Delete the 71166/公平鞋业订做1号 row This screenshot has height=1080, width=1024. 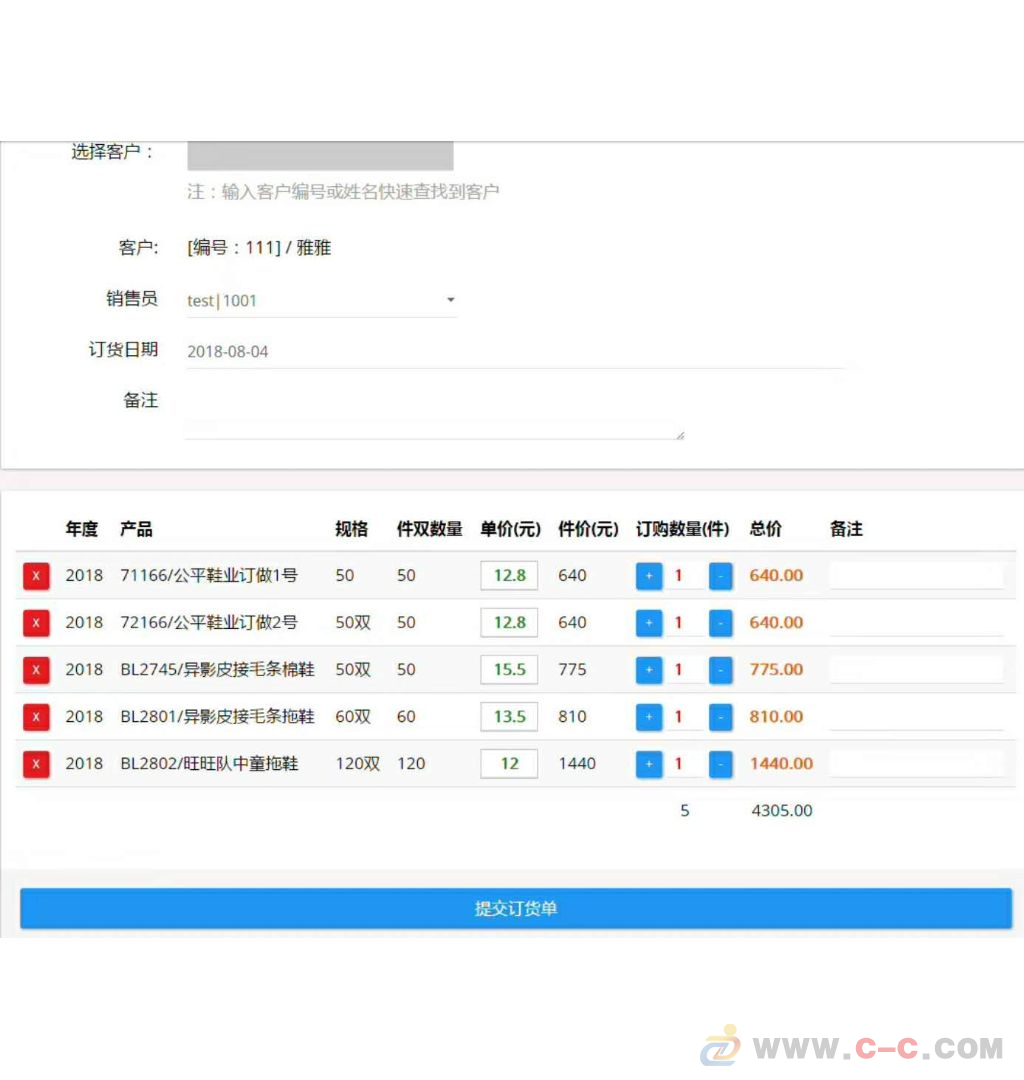click(x=35, y=576)
